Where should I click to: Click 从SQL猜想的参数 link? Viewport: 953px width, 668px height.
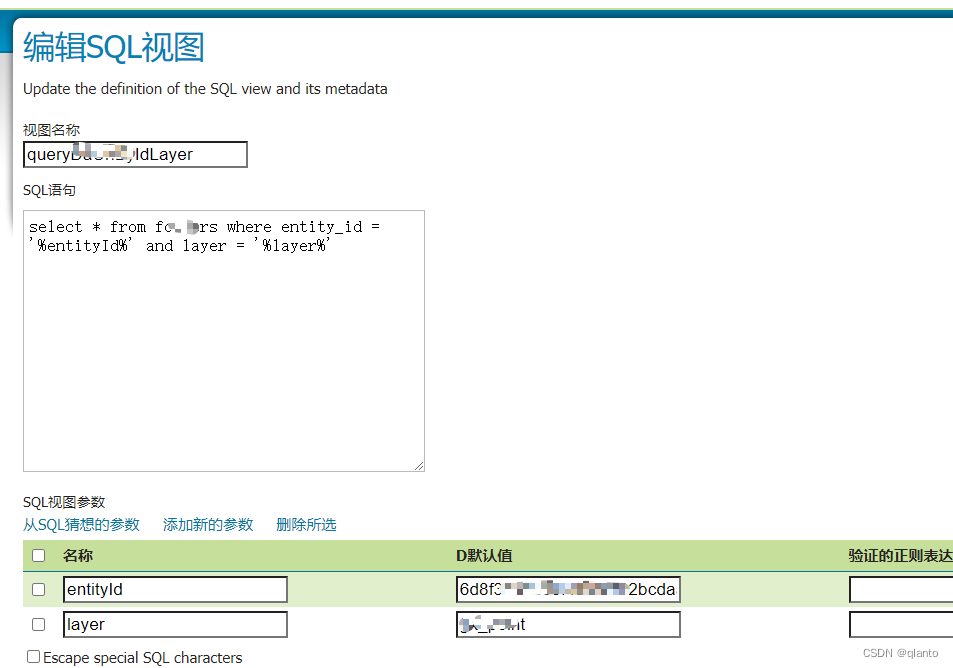point(81,524)
